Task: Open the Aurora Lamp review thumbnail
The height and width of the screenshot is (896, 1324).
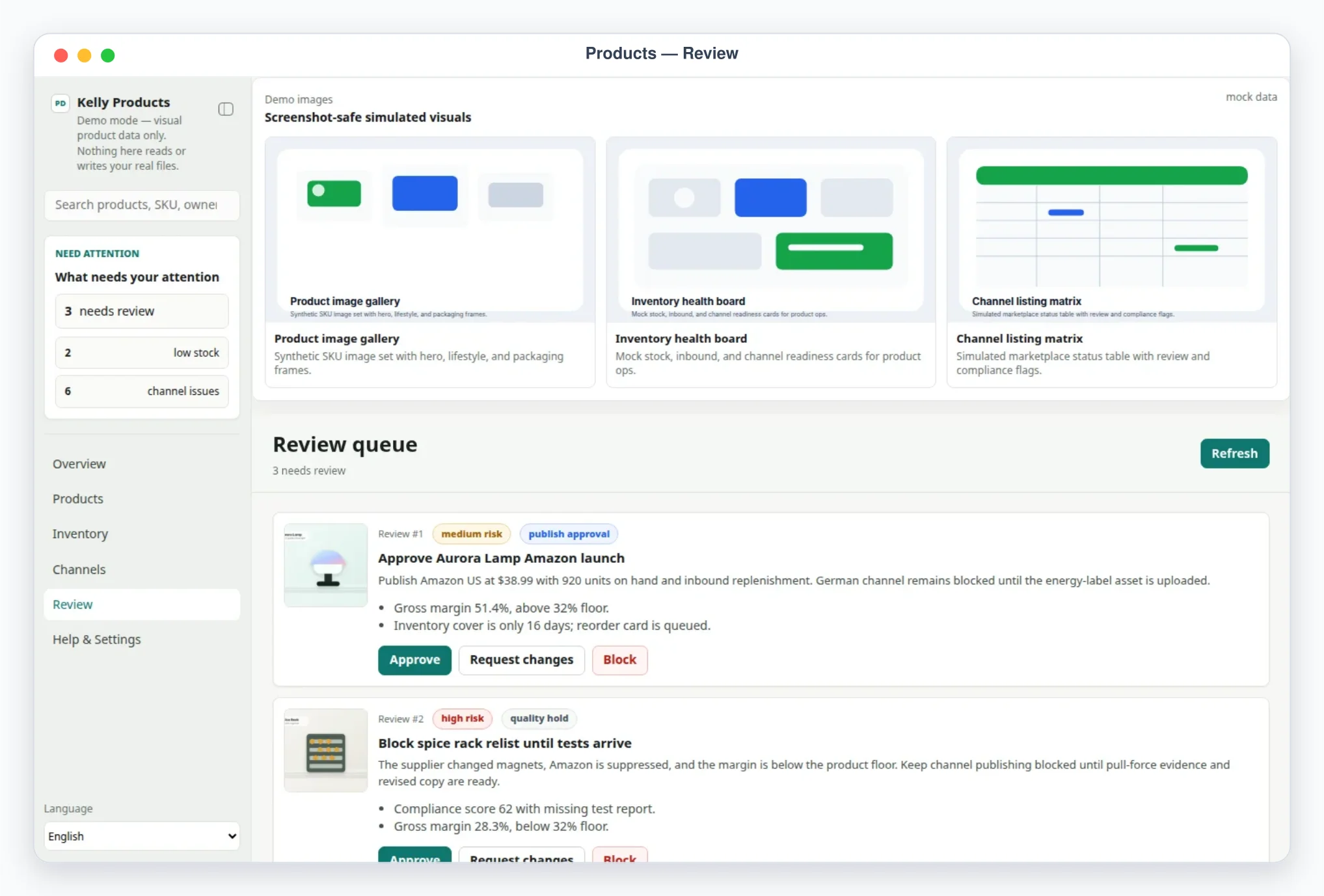Action: 326,565
